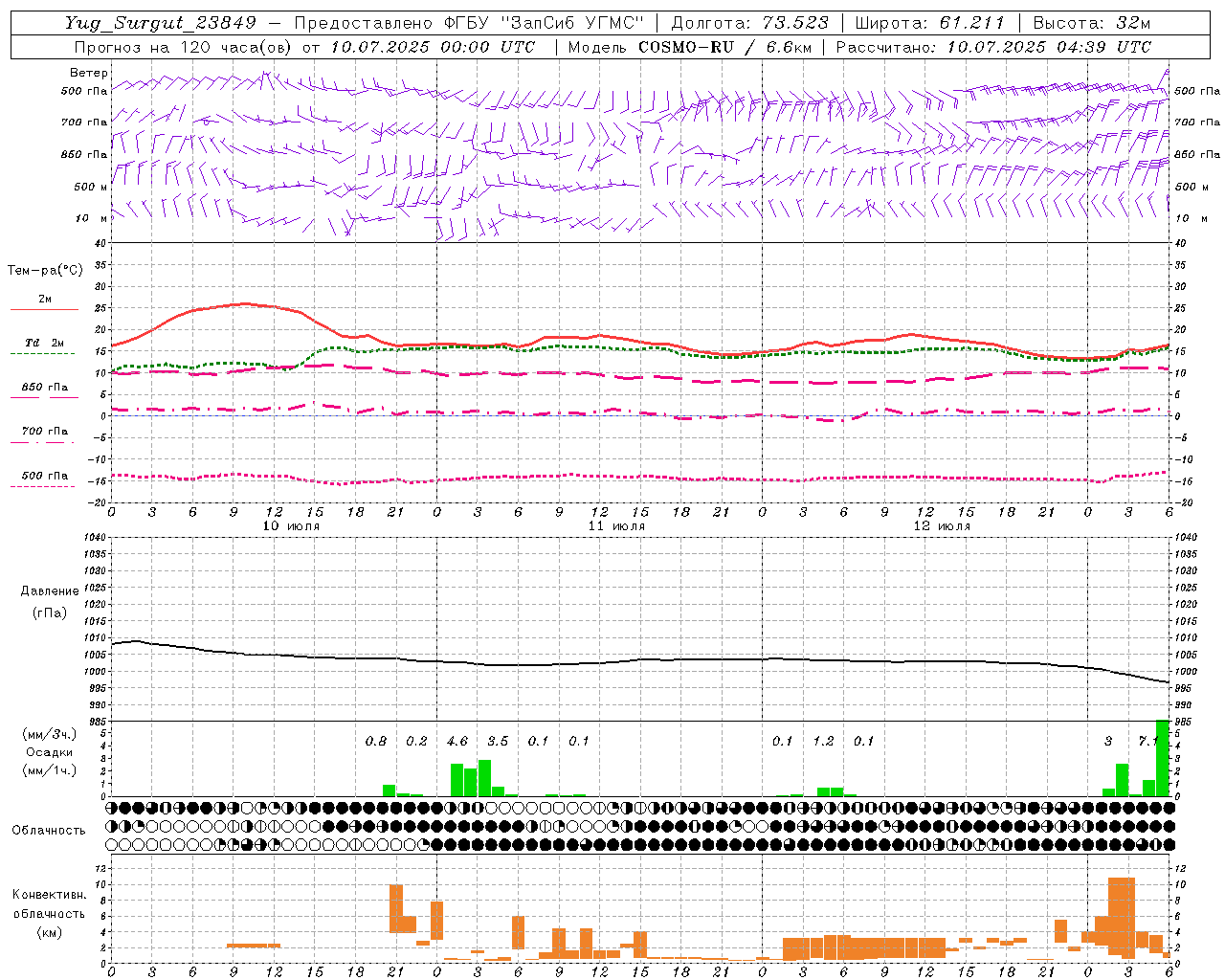Click the Осадки precipitation label
The height and width of the screenshot is (980, 1225).
(x=50, y=752)
